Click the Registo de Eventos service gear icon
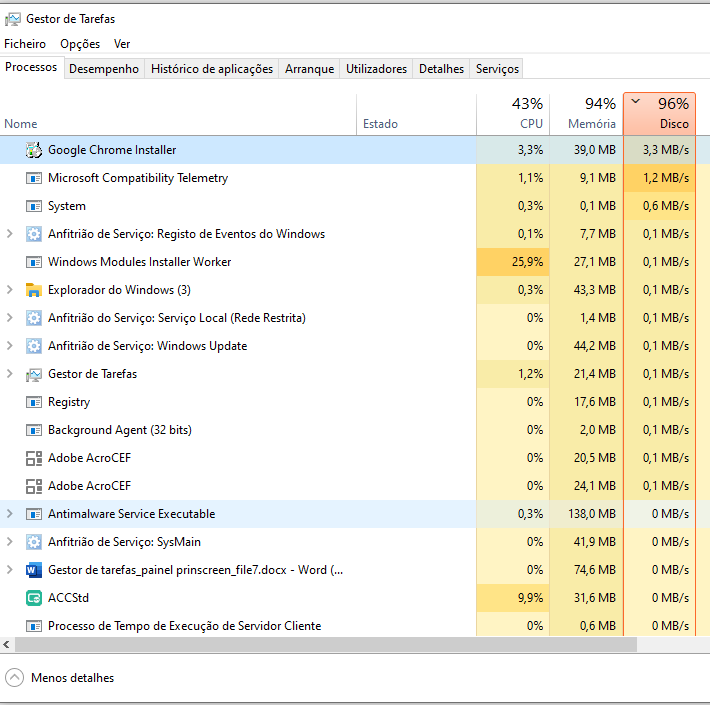 point(34,234)
